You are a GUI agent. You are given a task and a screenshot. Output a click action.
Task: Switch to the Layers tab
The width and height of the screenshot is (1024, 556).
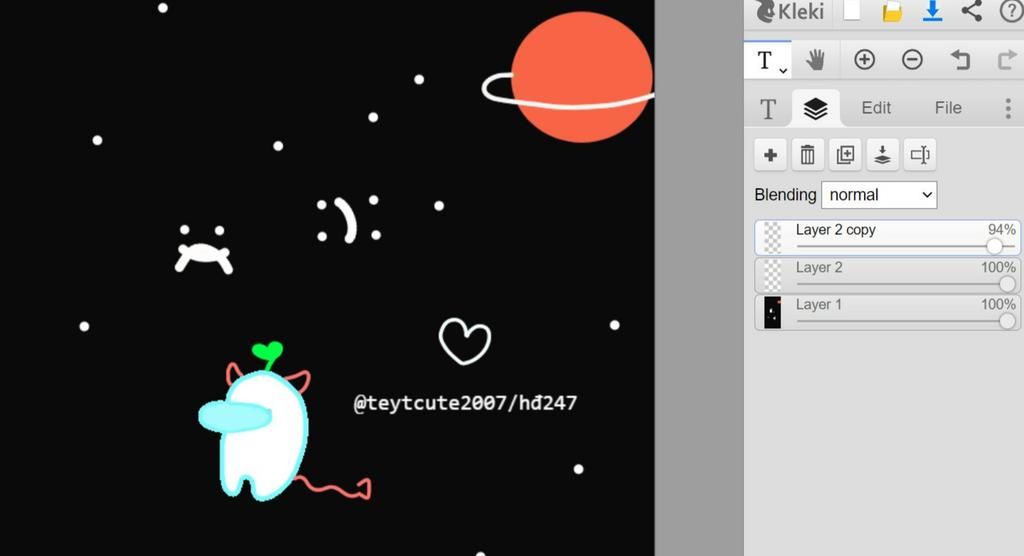pos(816,108)
